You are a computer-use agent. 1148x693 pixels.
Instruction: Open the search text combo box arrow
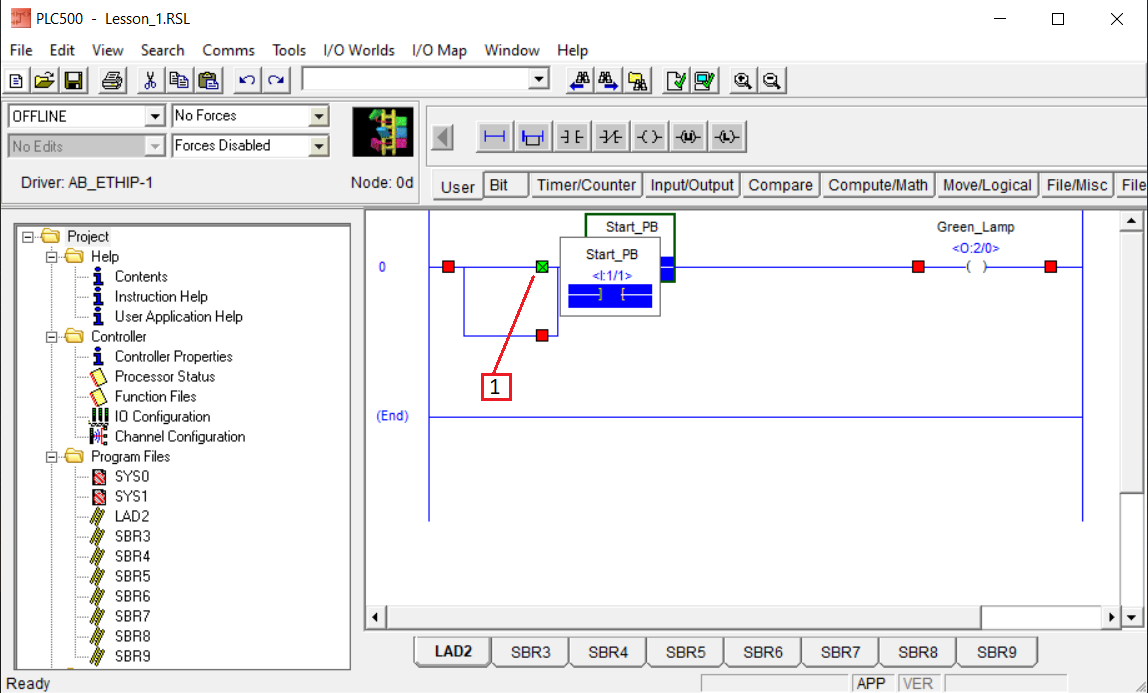pyautogui.click(x=539, y=79)
